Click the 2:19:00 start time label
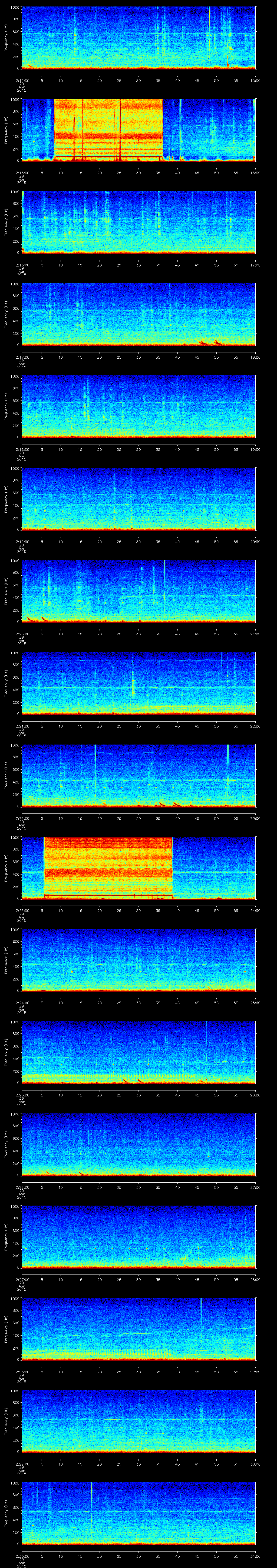Image resolution: width=277 pixels, height=1568 pixels. click(x=22, y=542)
